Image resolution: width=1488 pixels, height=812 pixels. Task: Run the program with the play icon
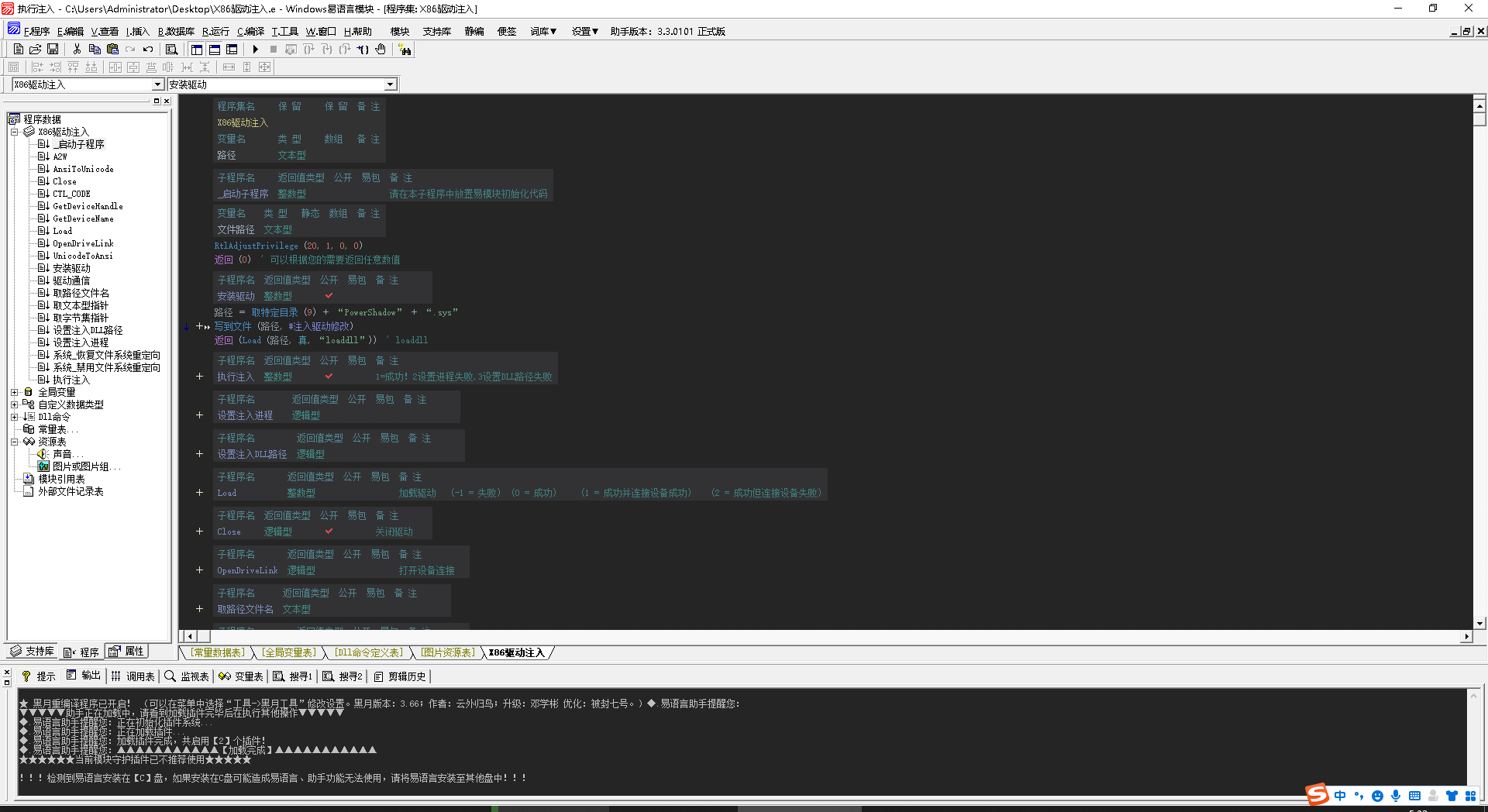256,49
